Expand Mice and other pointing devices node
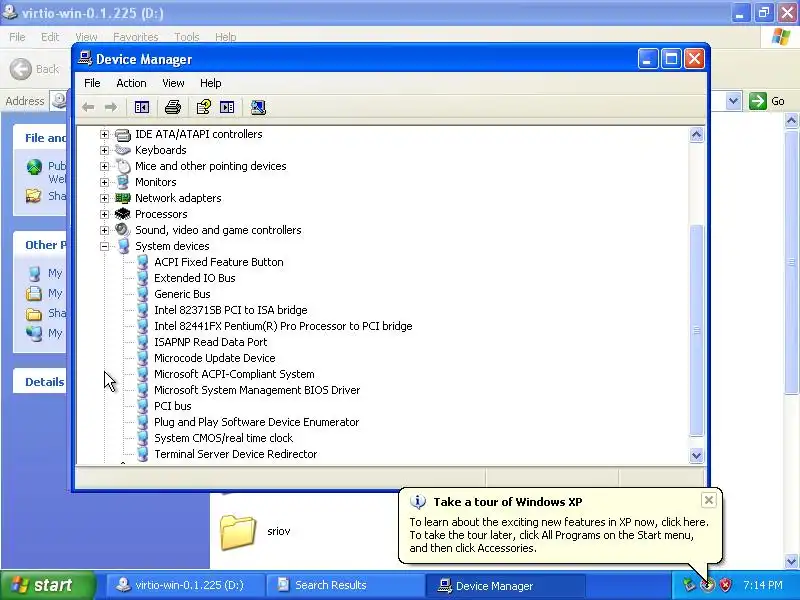This screenshot has height=600, width=800. 105,166
